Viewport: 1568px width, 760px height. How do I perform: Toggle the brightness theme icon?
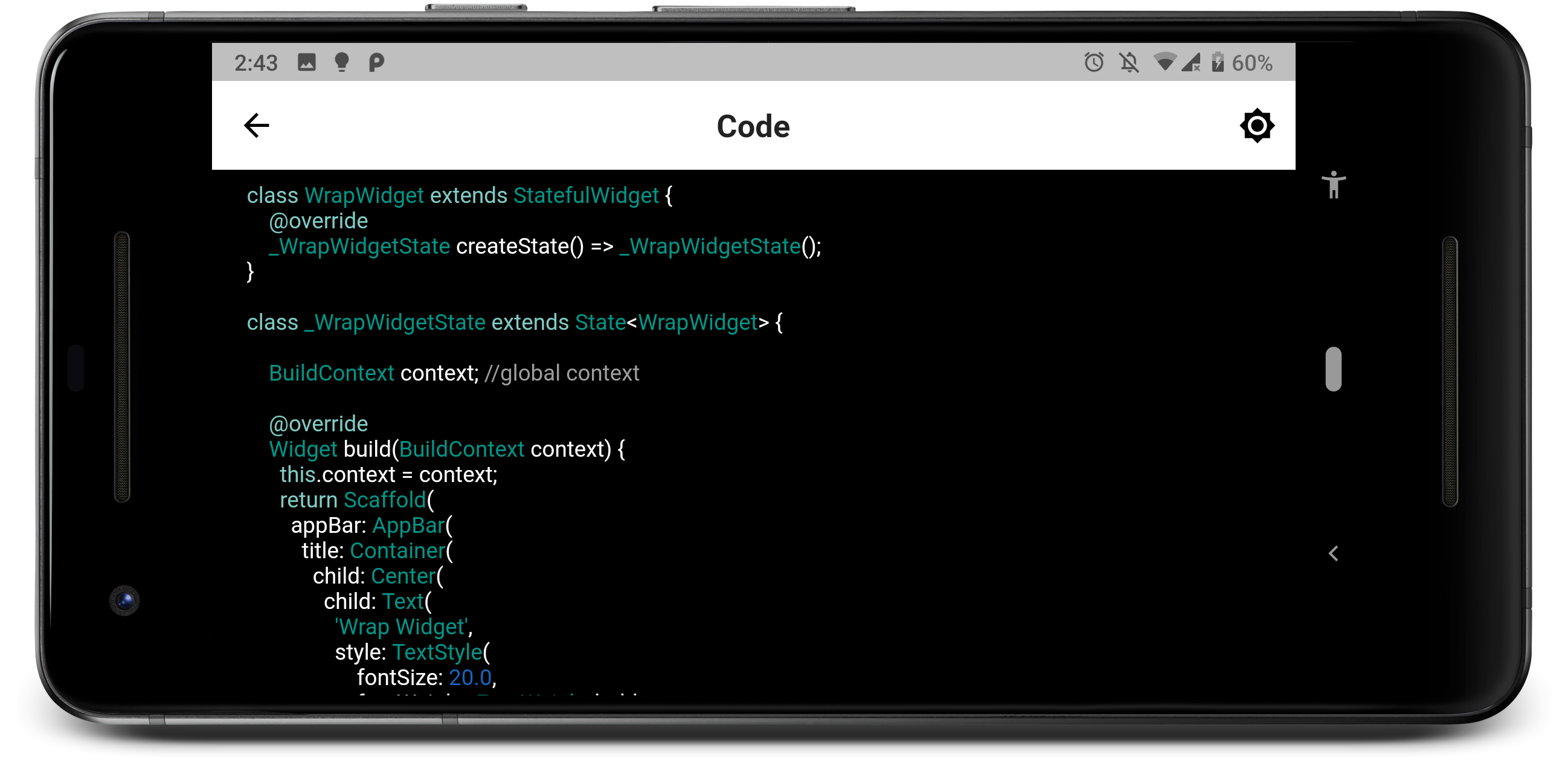[1256, 126]
